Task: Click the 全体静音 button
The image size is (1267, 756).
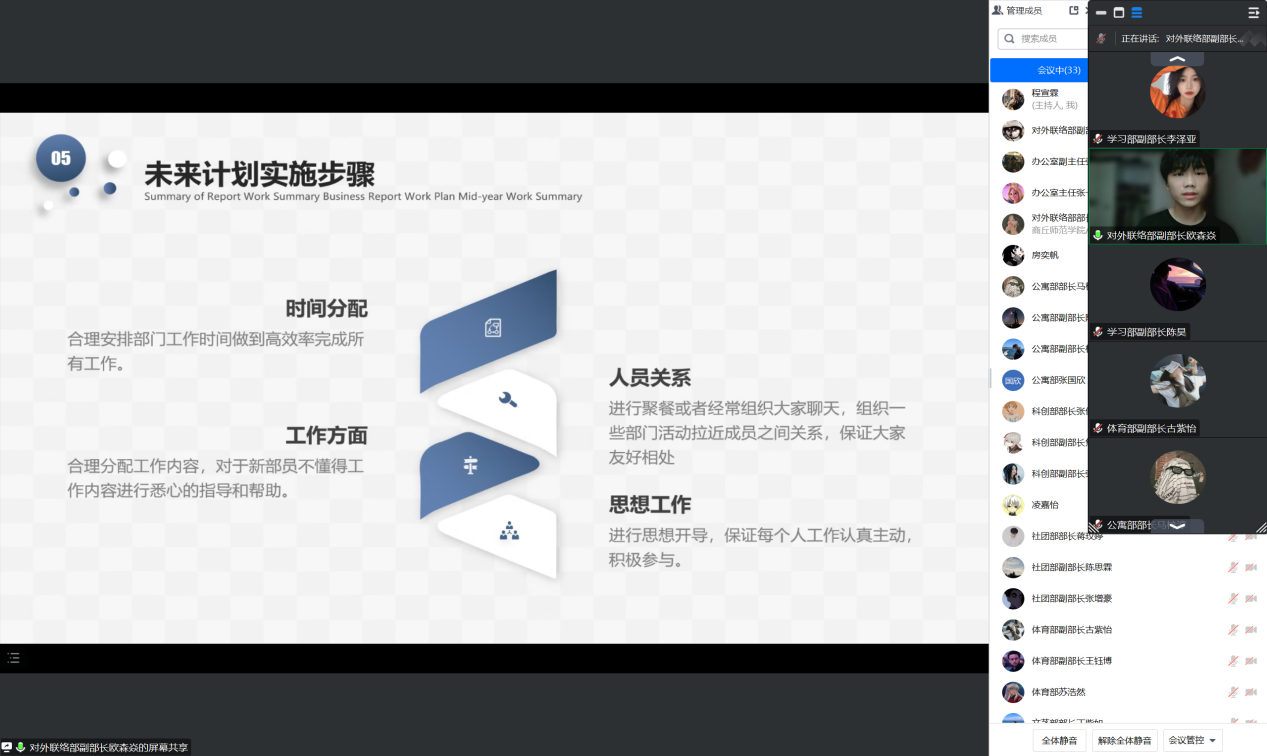Action: [1059, 741]
